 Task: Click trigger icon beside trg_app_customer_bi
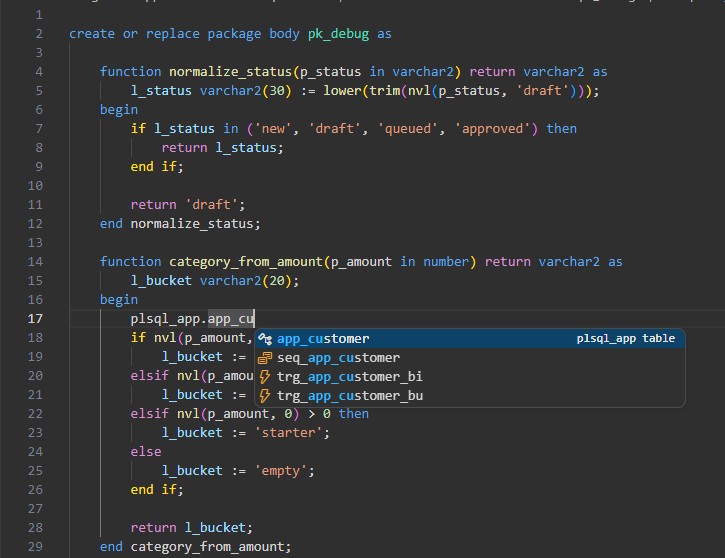(x=265, y=377)
